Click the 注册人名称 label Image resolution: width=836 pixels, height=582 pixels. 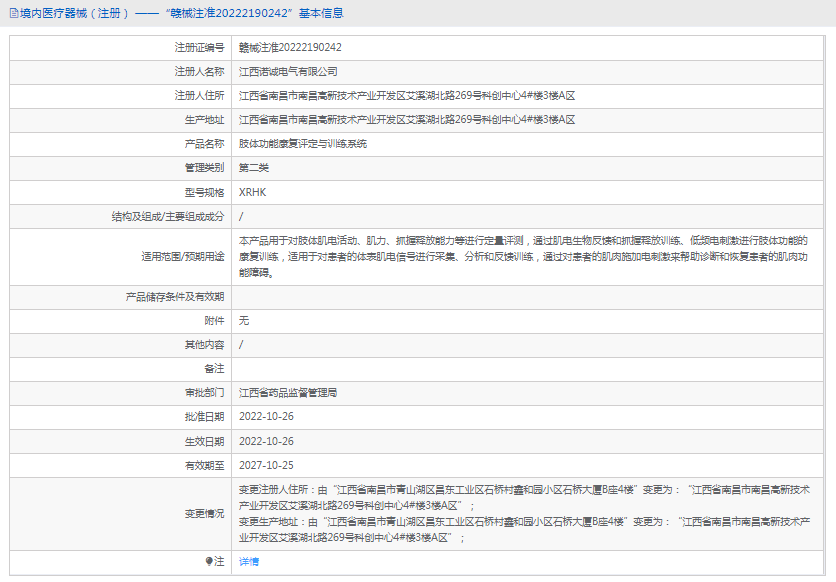pyautogui.click(x=199, y=71)
